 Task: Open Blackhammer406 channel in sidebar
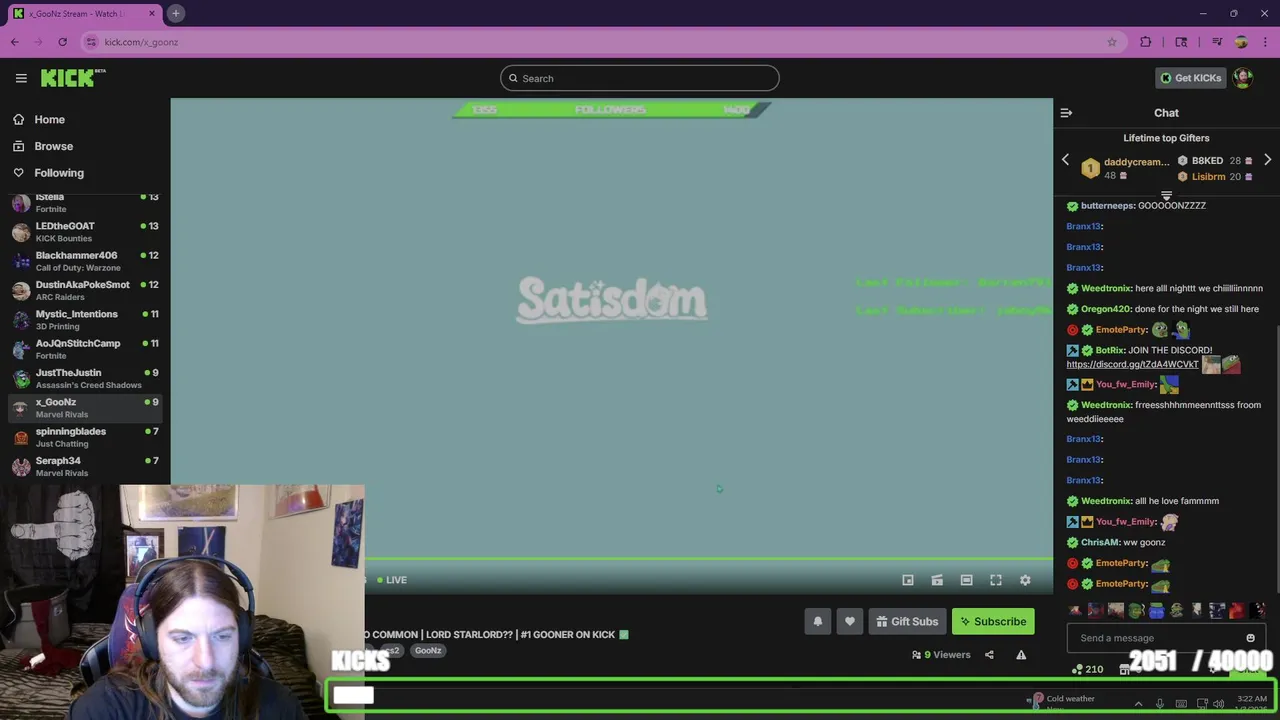pyautogui.click(x=85, y=261)
